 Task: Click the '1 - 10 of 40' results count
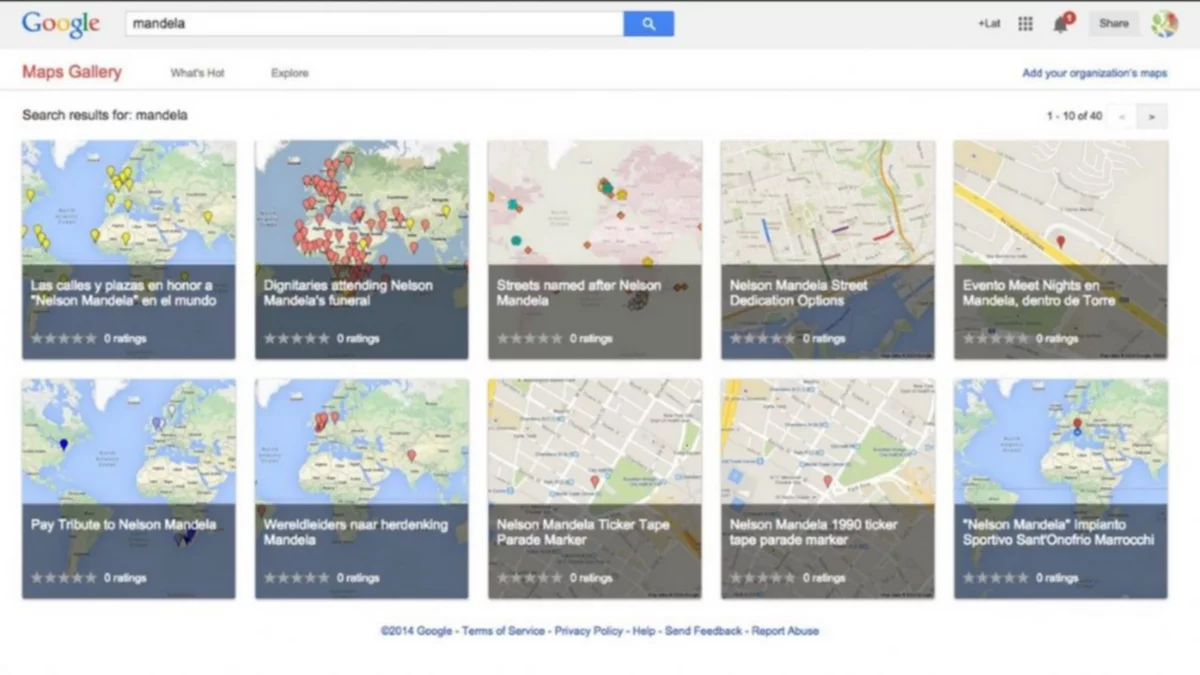pyautogui.click(x=1074, y=116)
